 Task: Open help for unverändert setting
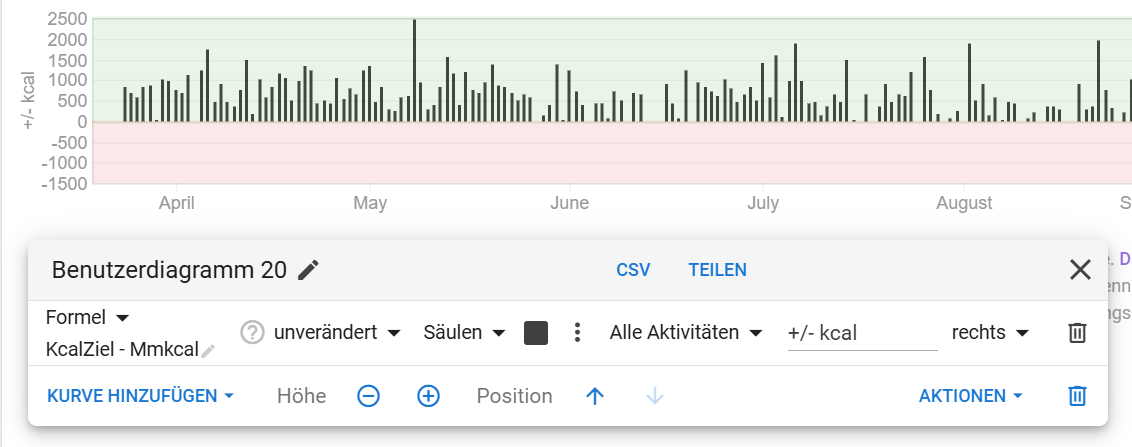coord(252,333)
